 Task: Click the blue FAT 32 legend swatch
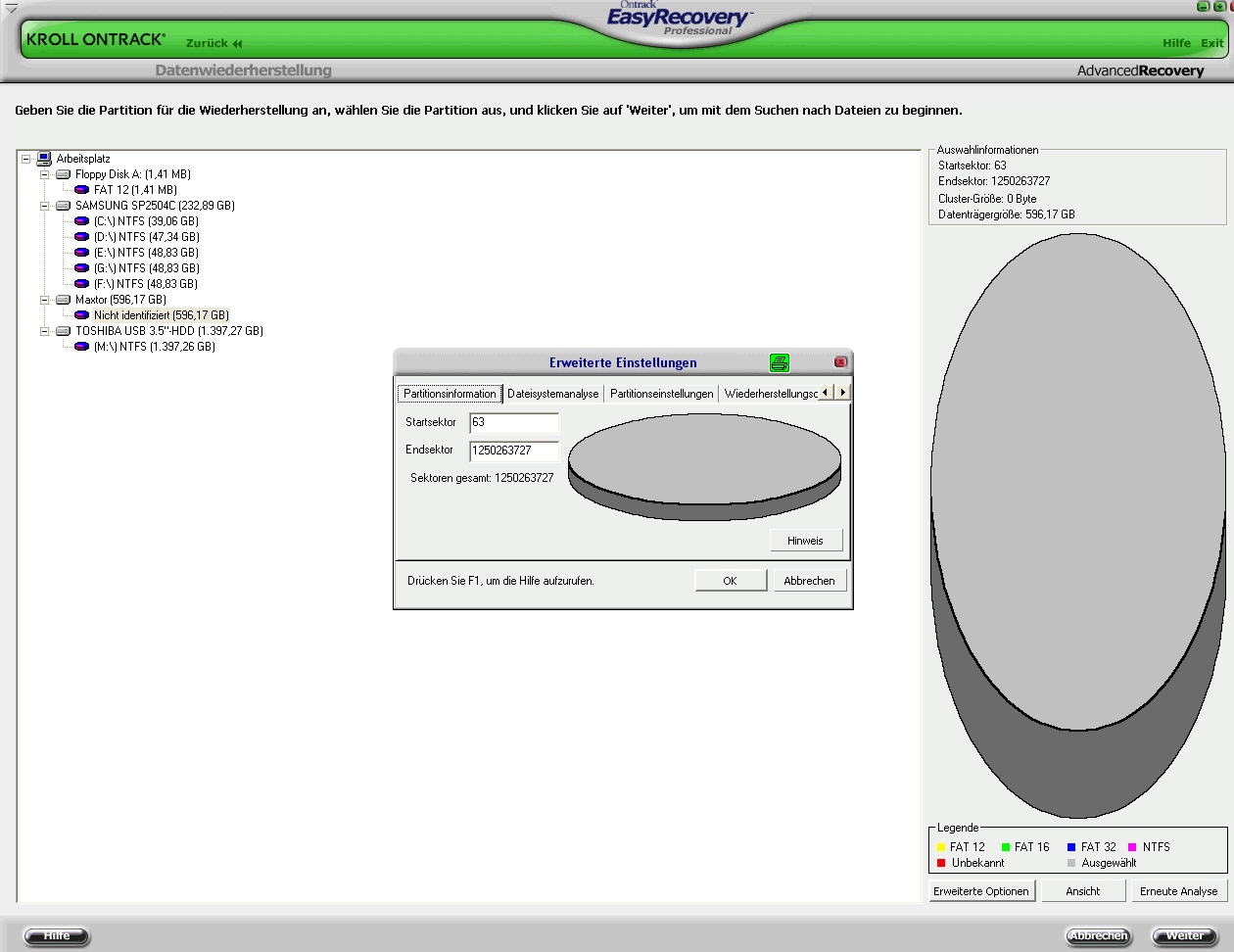point(1071,847)
